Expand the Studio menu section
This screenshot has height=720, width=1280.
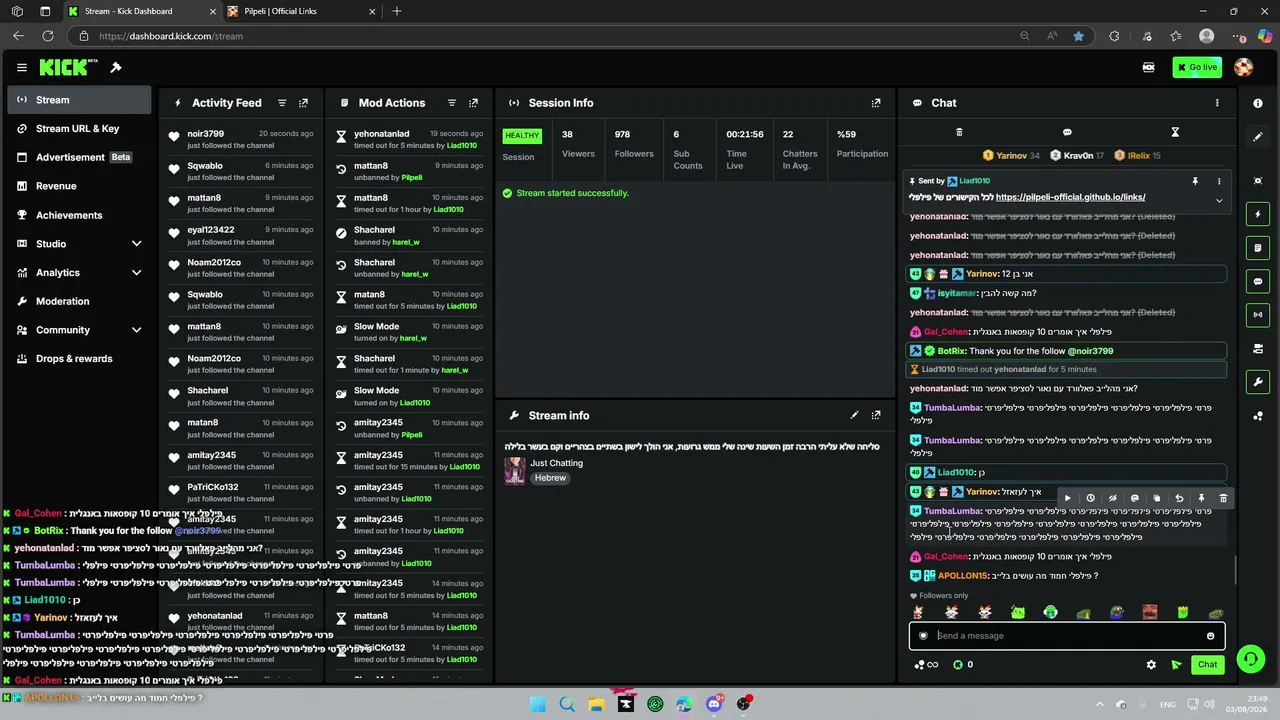tap(79, 244)
